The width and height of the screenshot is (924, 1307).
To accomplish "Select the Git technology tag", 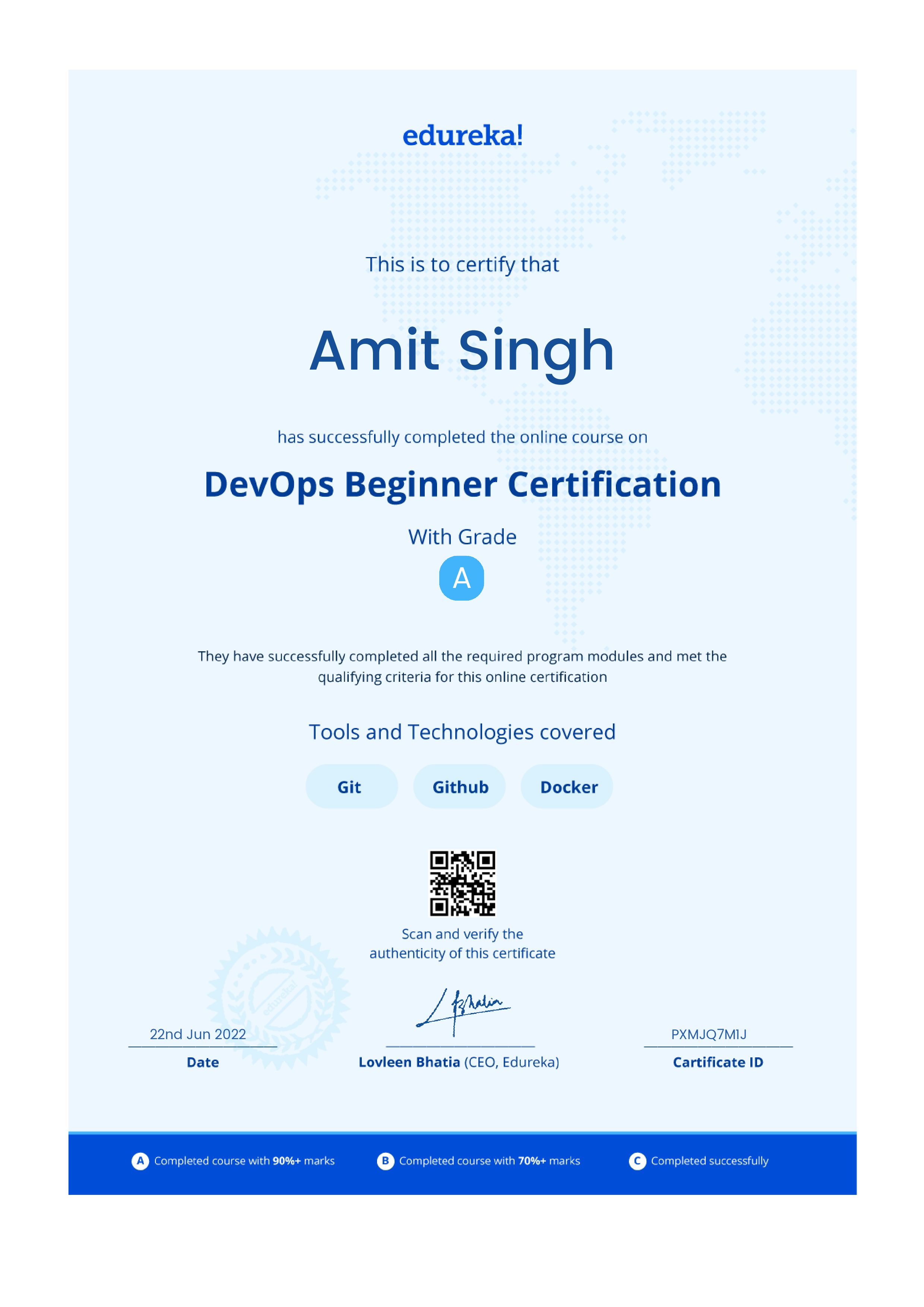I will pos(351,786).
